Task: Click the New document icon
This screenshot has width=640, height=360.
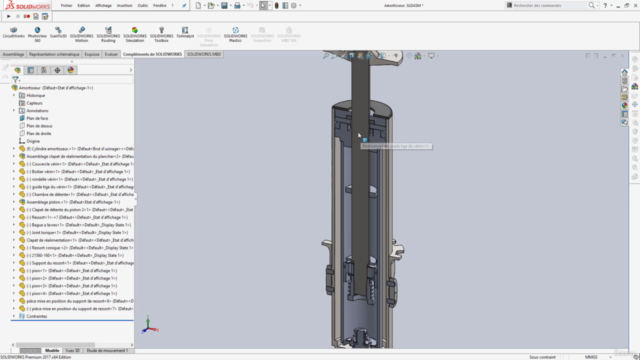Action: click(198, 5)
